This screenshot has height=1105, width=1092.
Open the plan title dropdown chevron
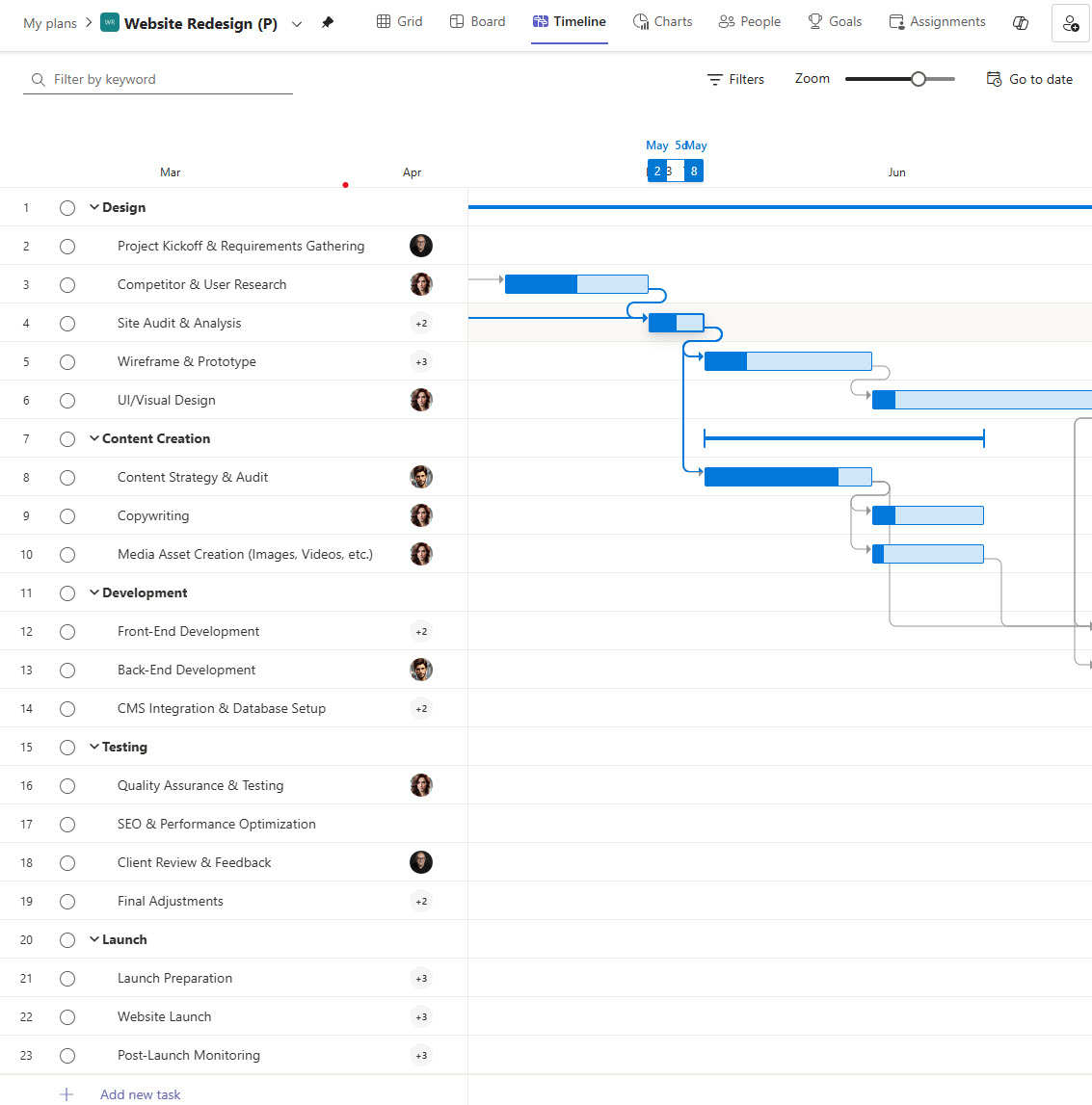[x=297, y=24]
